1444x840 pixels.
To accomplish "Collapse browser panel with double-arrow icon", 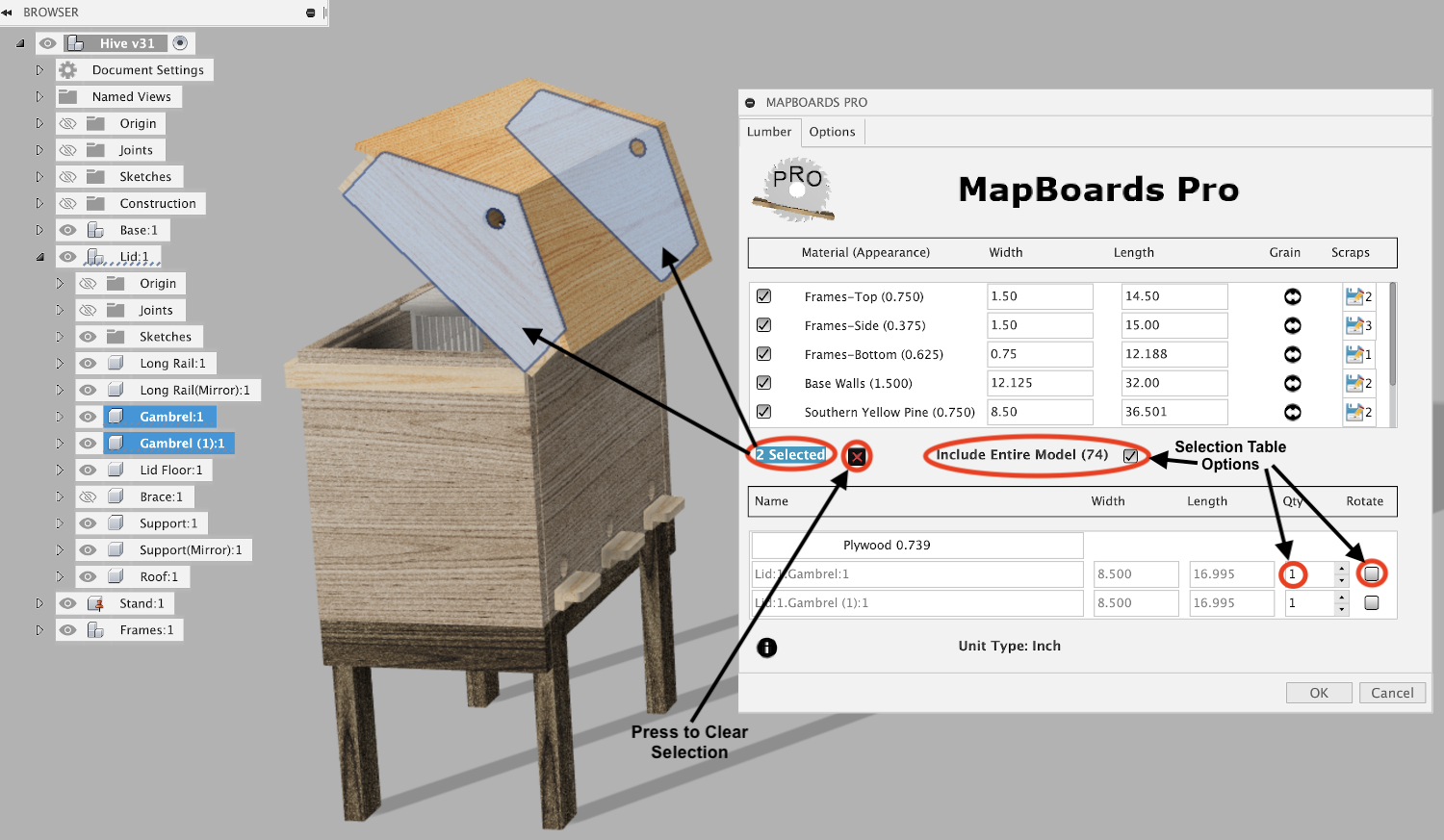I will 7,13.
